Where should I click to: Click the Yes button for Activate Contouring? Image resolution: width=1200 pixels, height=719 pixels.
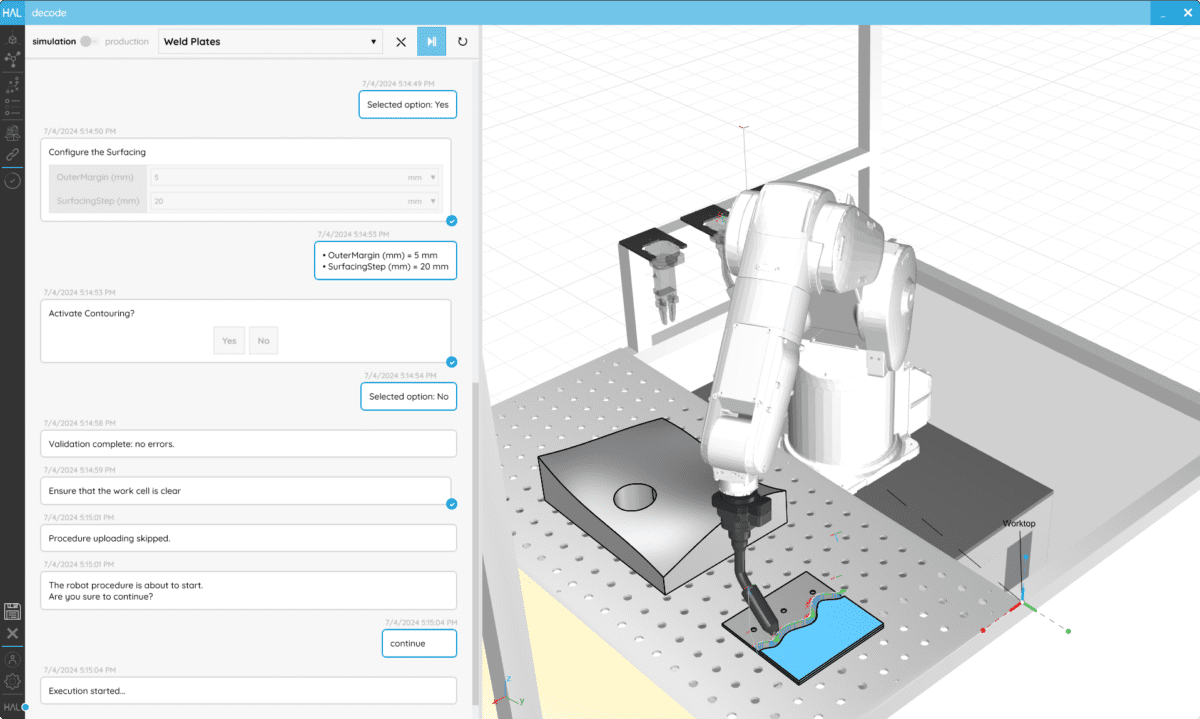tap(229, 340)
